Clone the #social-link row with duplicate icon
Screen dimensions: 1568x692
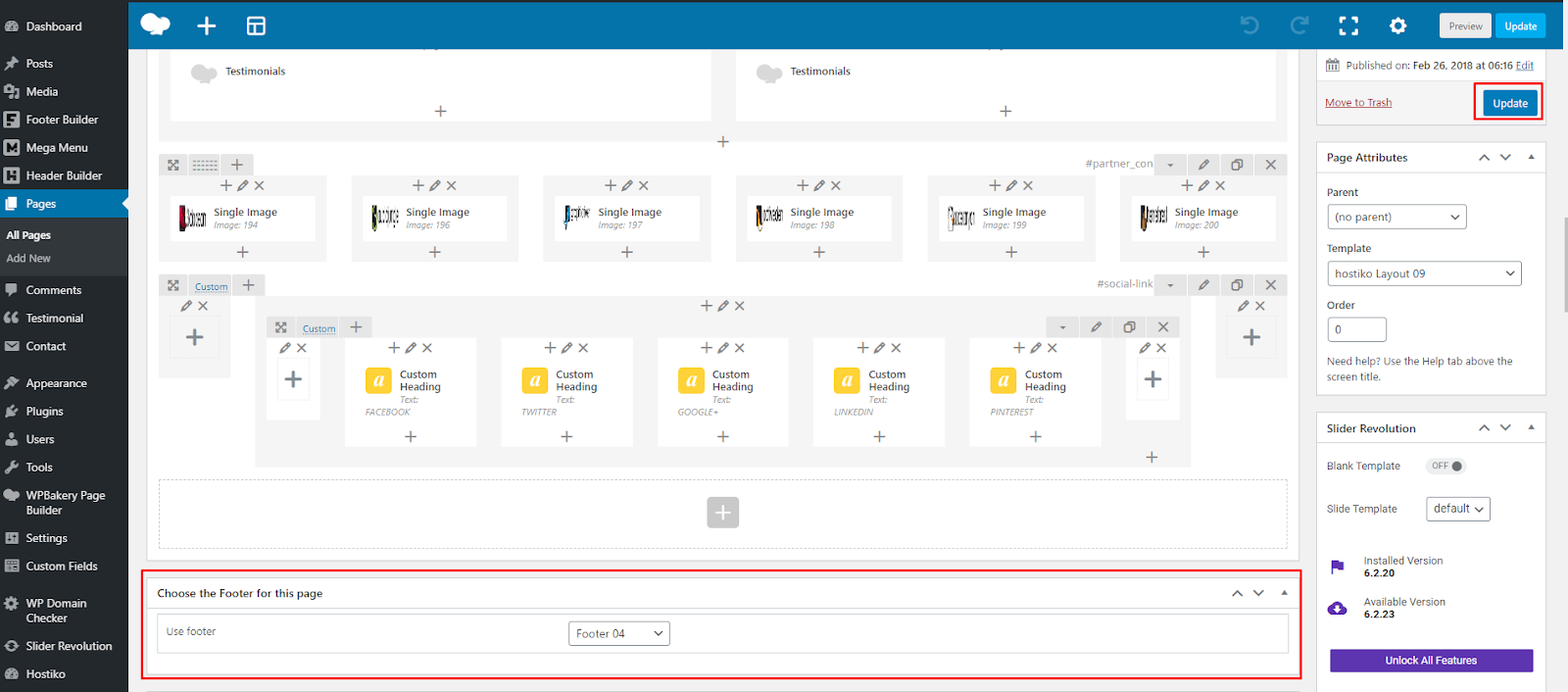1237,285
